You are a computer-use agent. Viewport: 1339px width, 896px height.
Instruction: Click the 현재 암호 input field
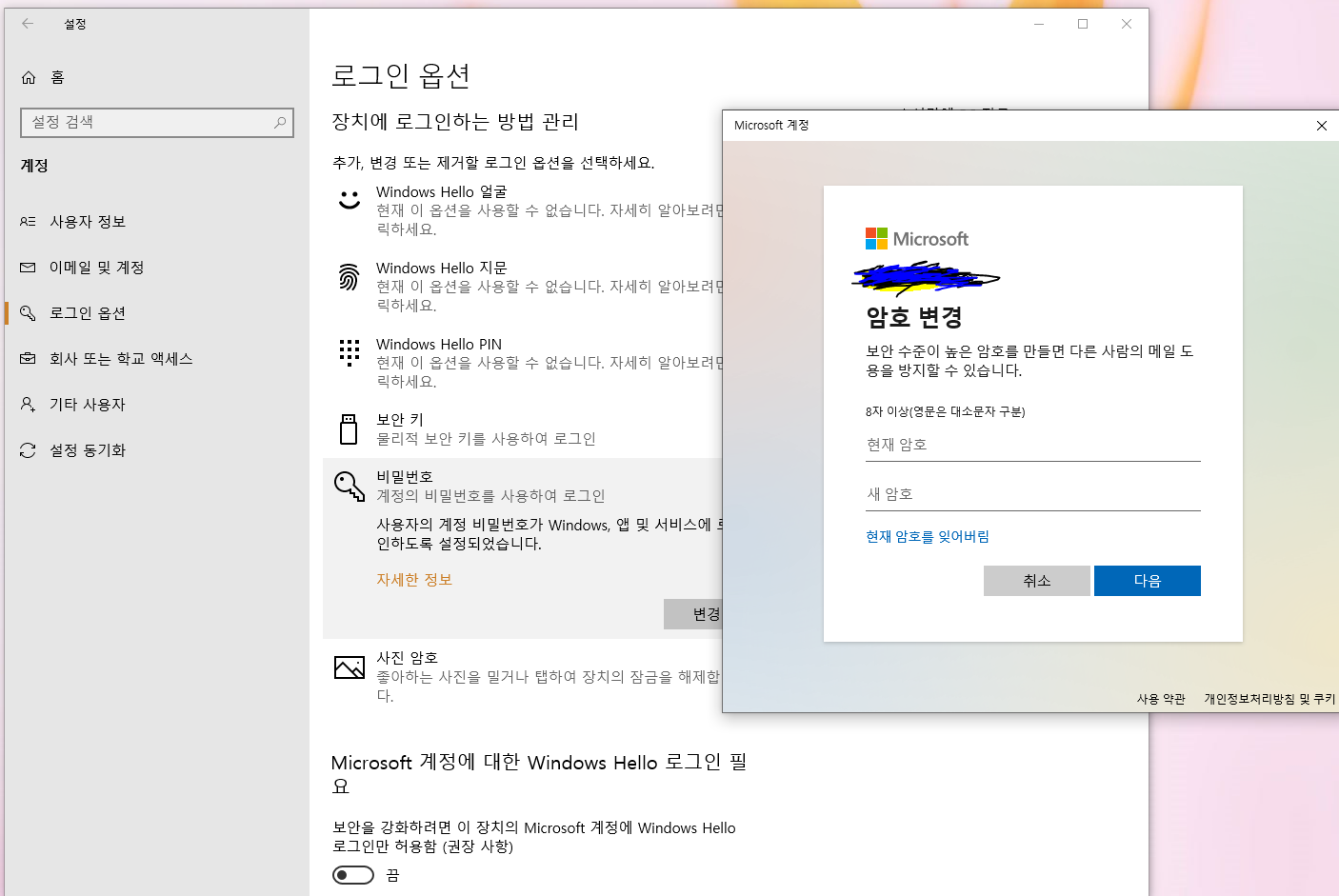coord(1032,444)
